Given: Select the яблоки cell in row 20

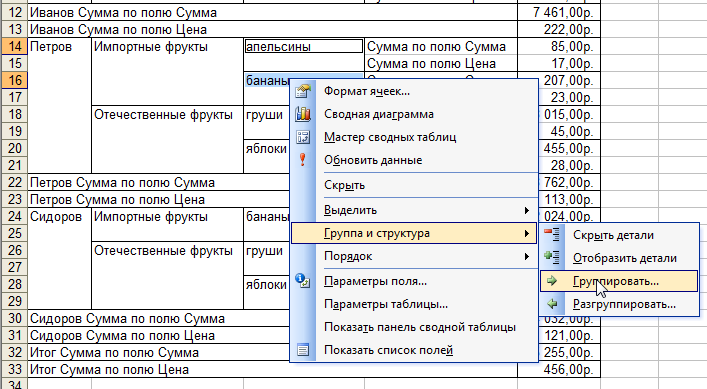Looking at the screenshot, I should tap(266, 148).
